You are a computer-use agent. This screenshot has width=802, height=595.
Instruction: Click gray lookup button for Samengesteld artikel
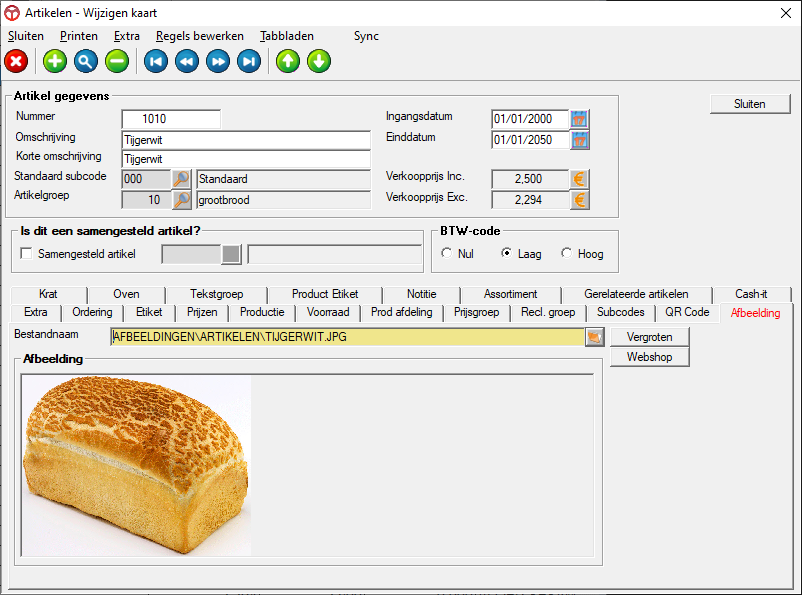[x=231, y=254]
